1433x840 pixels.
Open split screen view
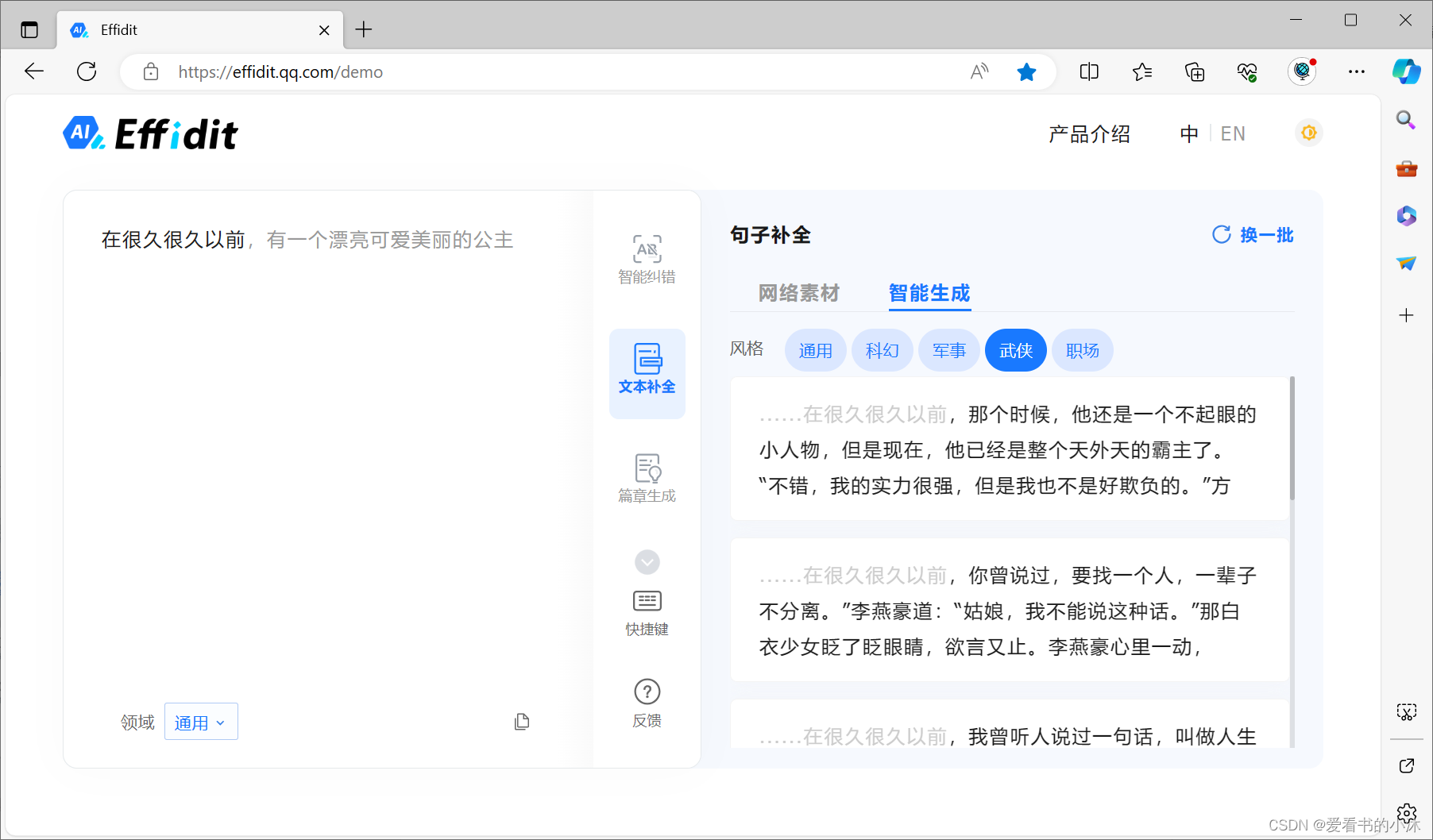click(x=1089, y=72)
